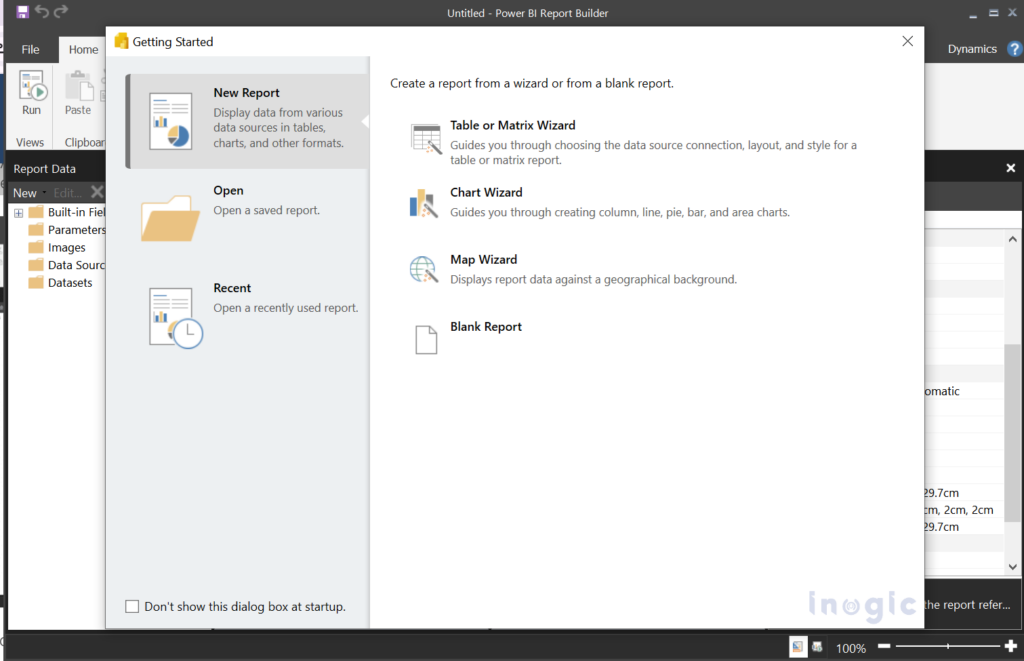Choose Open to open a saved report
Screen dimensions: 1024x661
coord(228,189)
